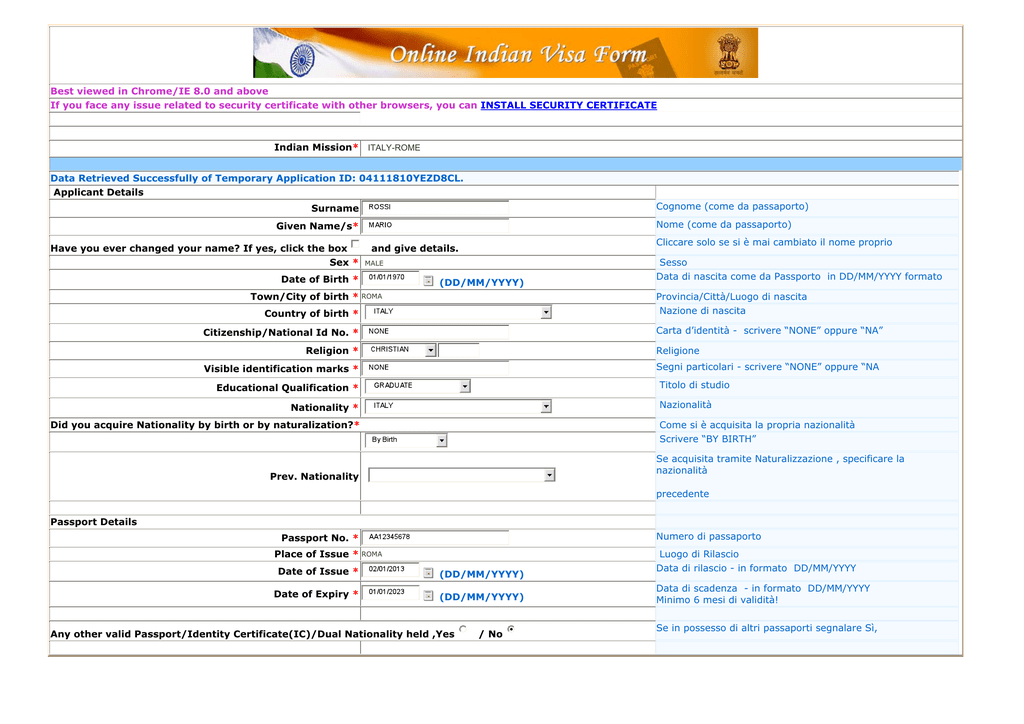Open calendar picker for Date of Issue
The image size is (1024, 724).
[x=428, y=573]
